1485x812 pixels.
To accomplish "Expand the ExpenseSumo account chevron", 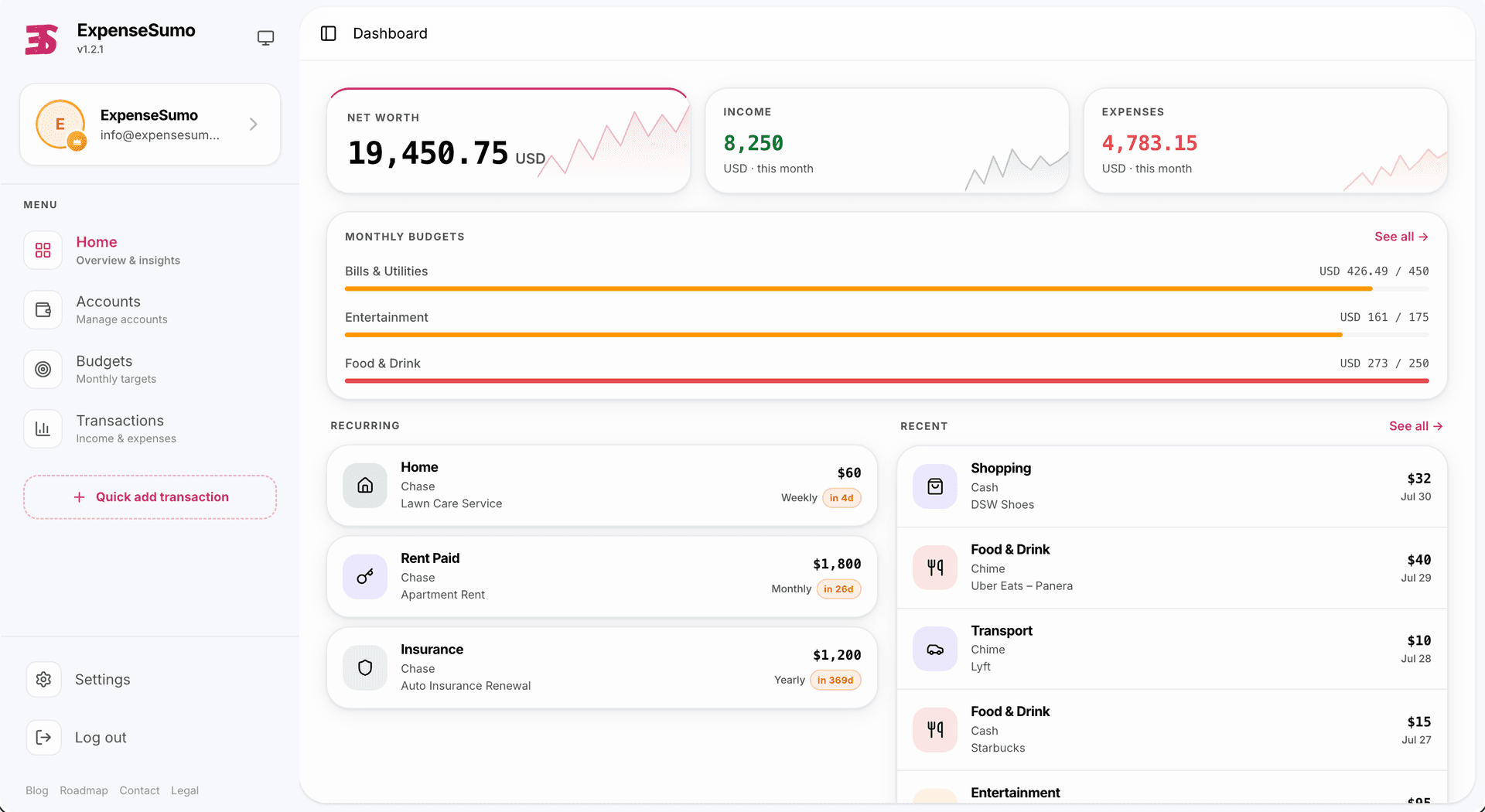I will coord(254,125).
